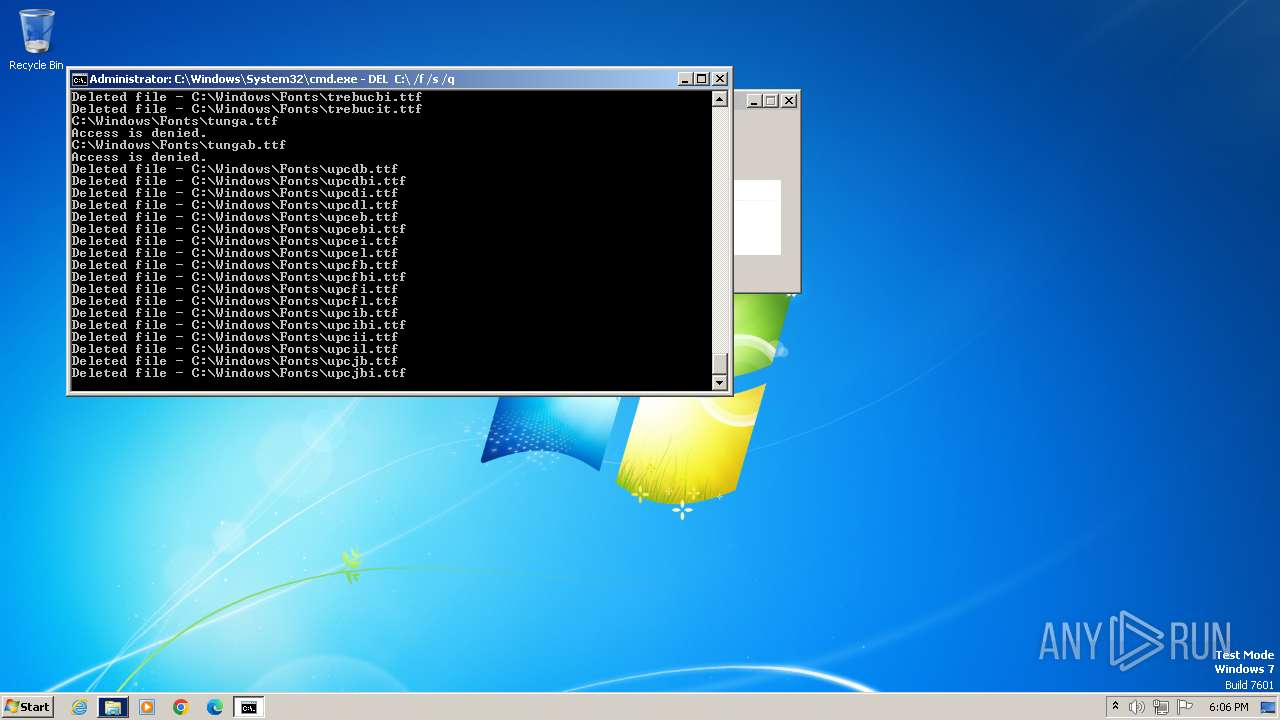Click the line ending in upcjb.ttf
Viewport: 1280px width, 720px height.
(x=235, y=361)
